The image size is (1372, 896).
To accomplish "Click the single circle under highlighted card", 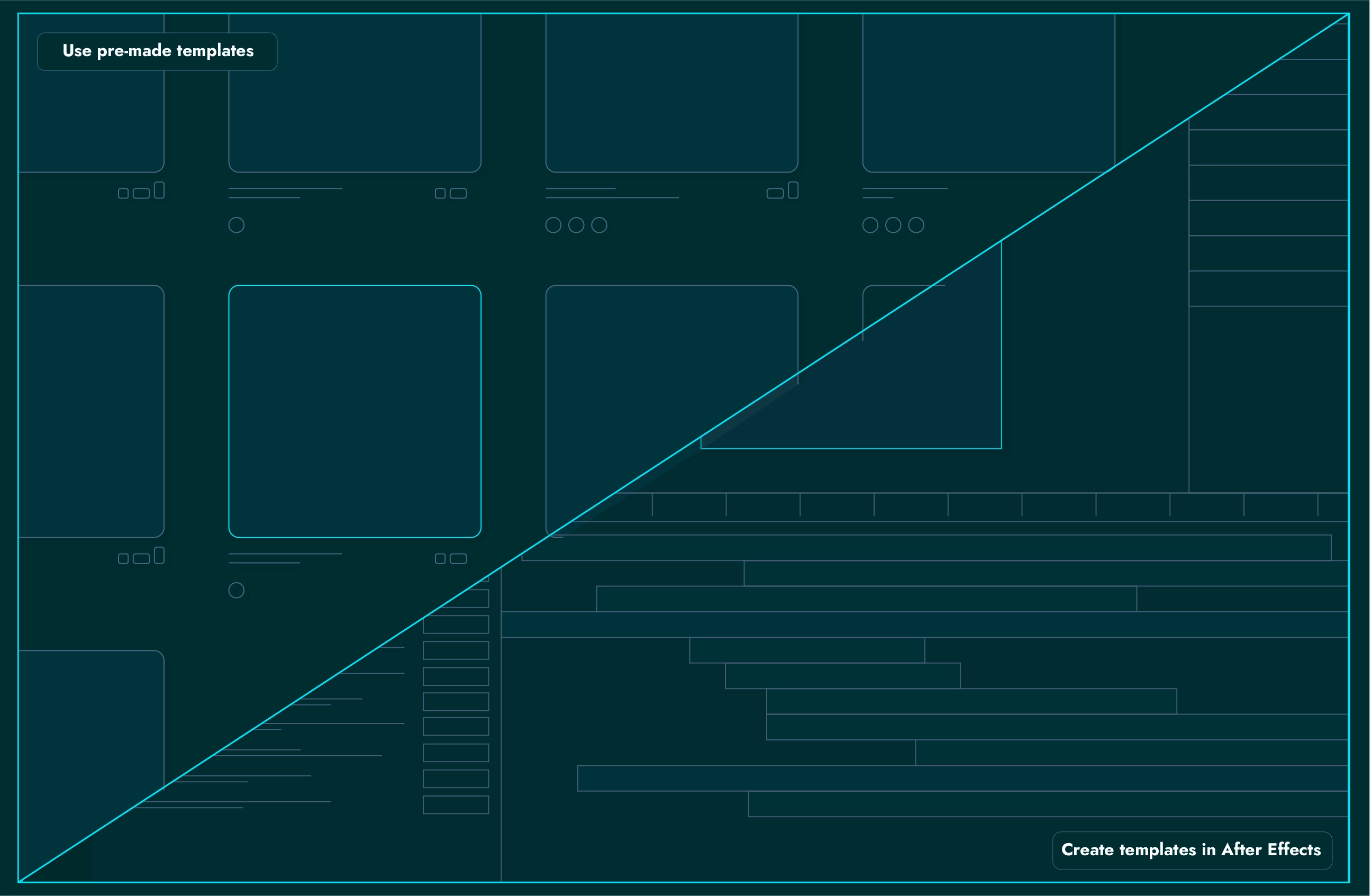I will click(237, 590).
